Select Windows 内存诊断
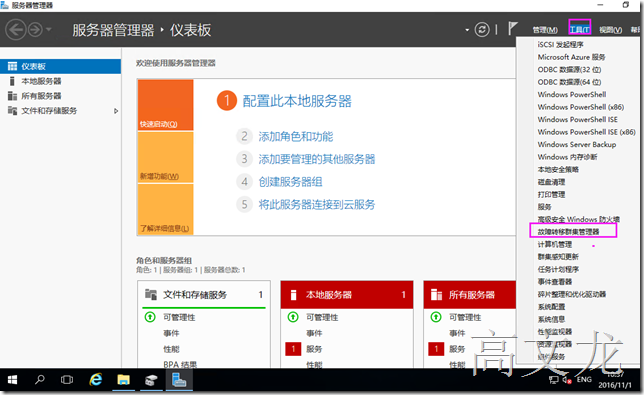Screen dimensions: 644x395 (x=567, y=157)
